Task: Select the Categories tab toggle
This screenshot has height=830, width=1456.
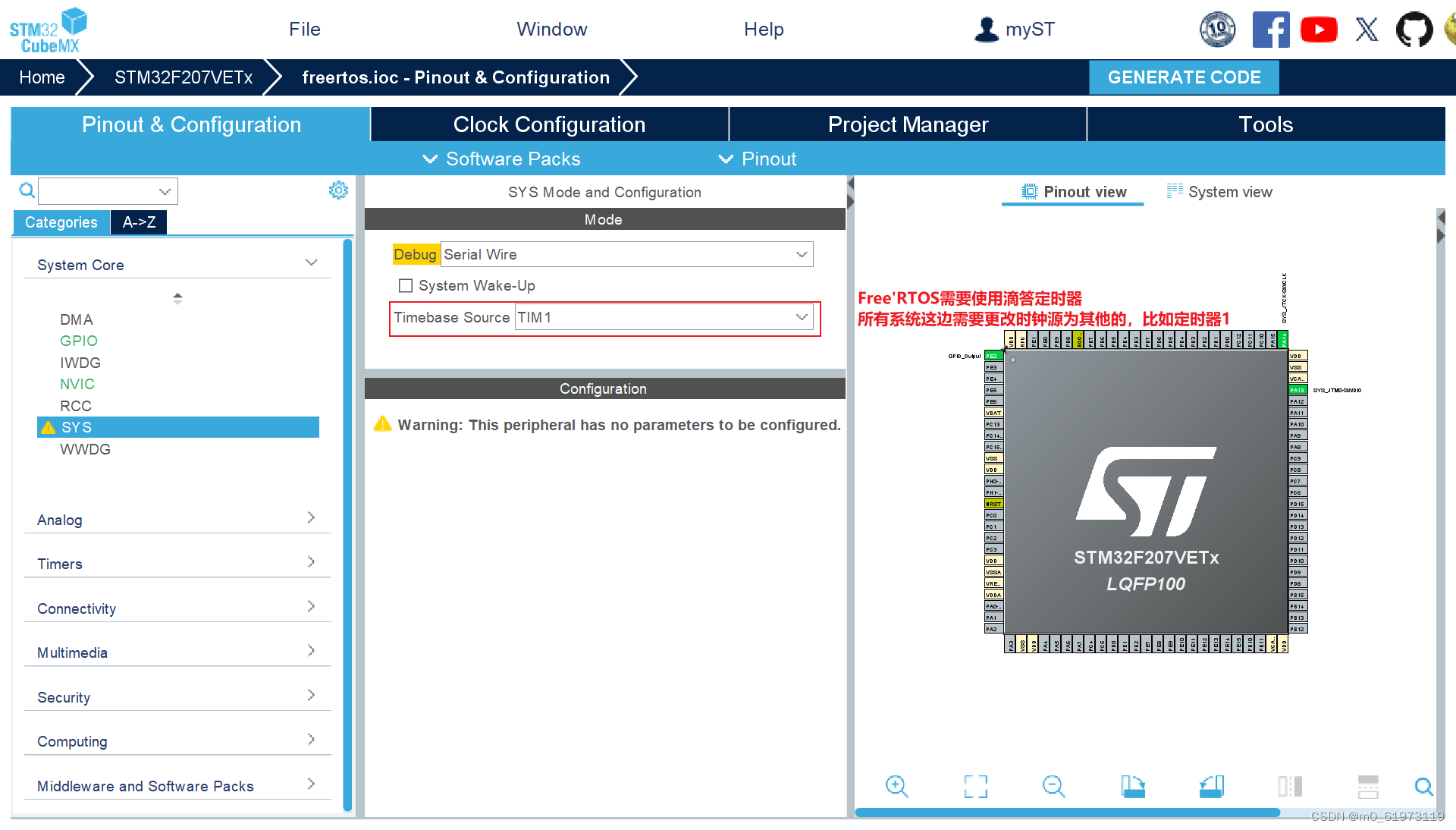Action: pos(61,222)
